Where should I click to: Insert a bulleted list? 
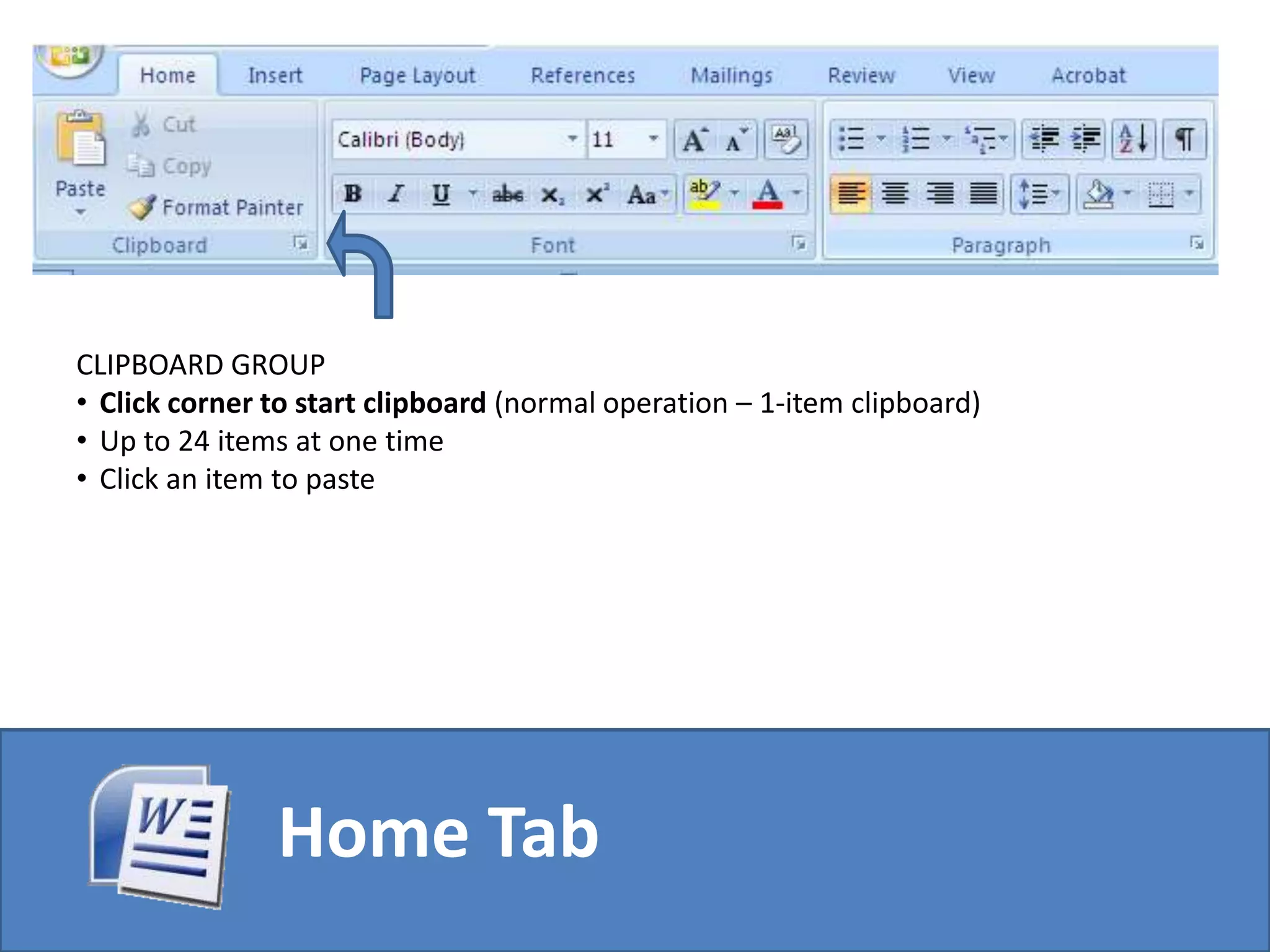click(851, 139)
